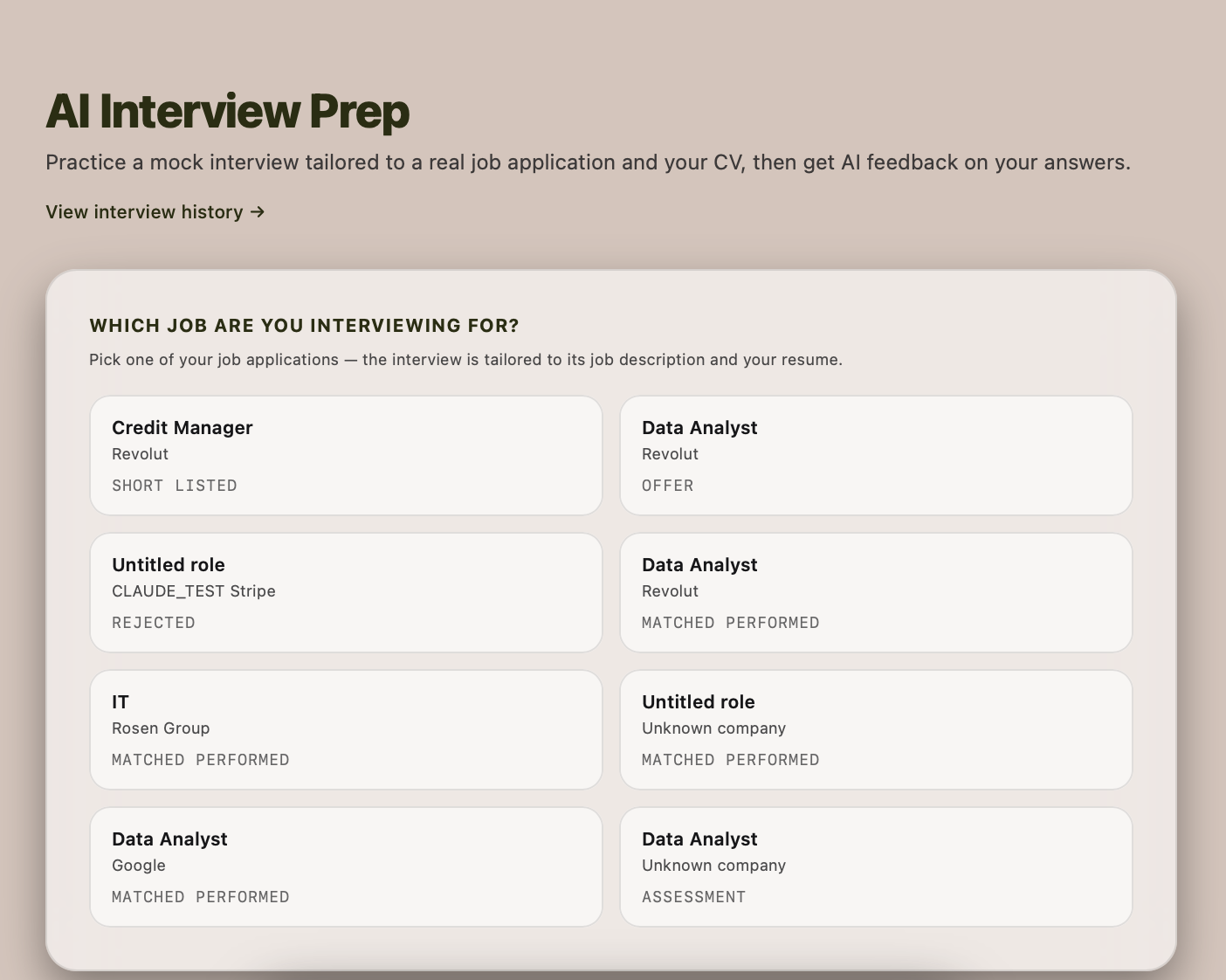Click the 'Pick one of your job applications' hint
1226x980 pixels.
click(x=465, y=360)
